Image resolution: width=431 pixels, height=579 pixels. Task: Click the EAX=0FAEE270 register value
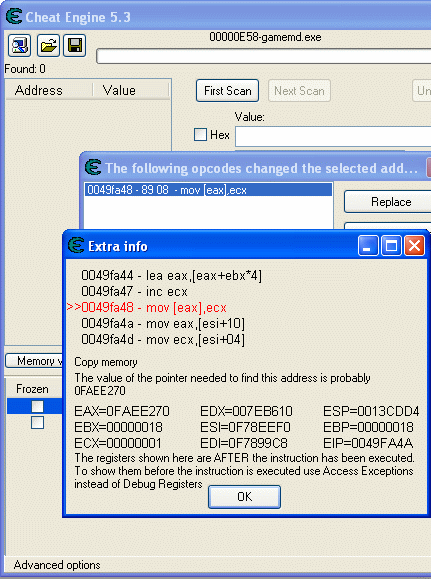pyautogui.click(x=122, y=411)
